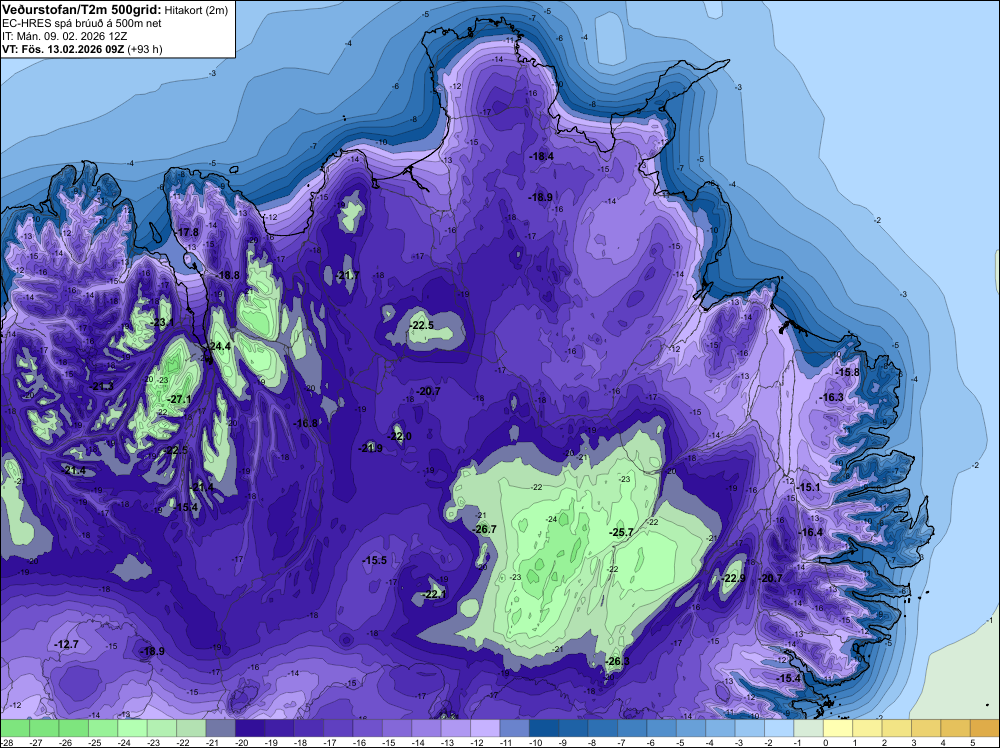The height and width of the screenshot is (748, 1000).
Task: Pick the legend swatch labeled -28
Action: [15, 728]
